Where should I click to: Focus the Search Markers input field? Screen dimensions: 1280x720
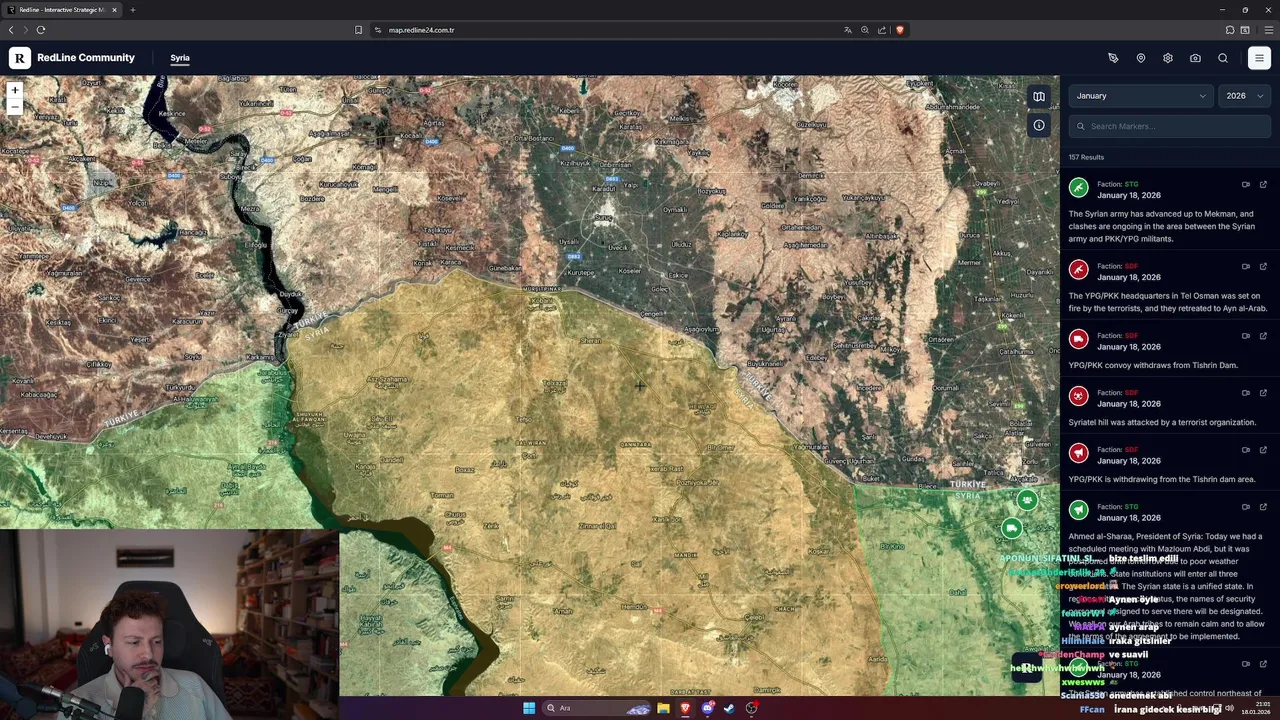1170,126
